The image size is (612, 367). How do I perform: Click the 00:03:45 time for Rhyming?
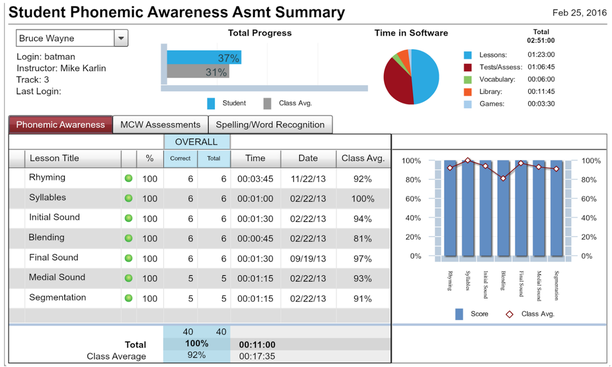(255, 179)
